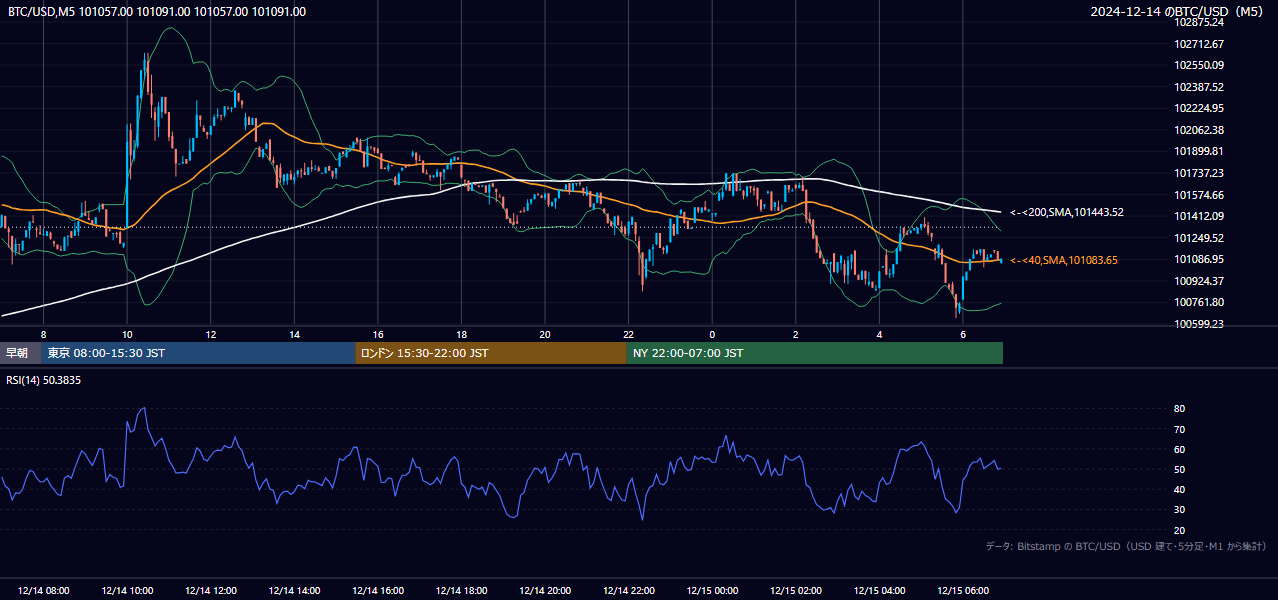Viewport: 1278px width, 600px height.
Task: Click hour label 20 under price chart
Action: tap(545, 334)
